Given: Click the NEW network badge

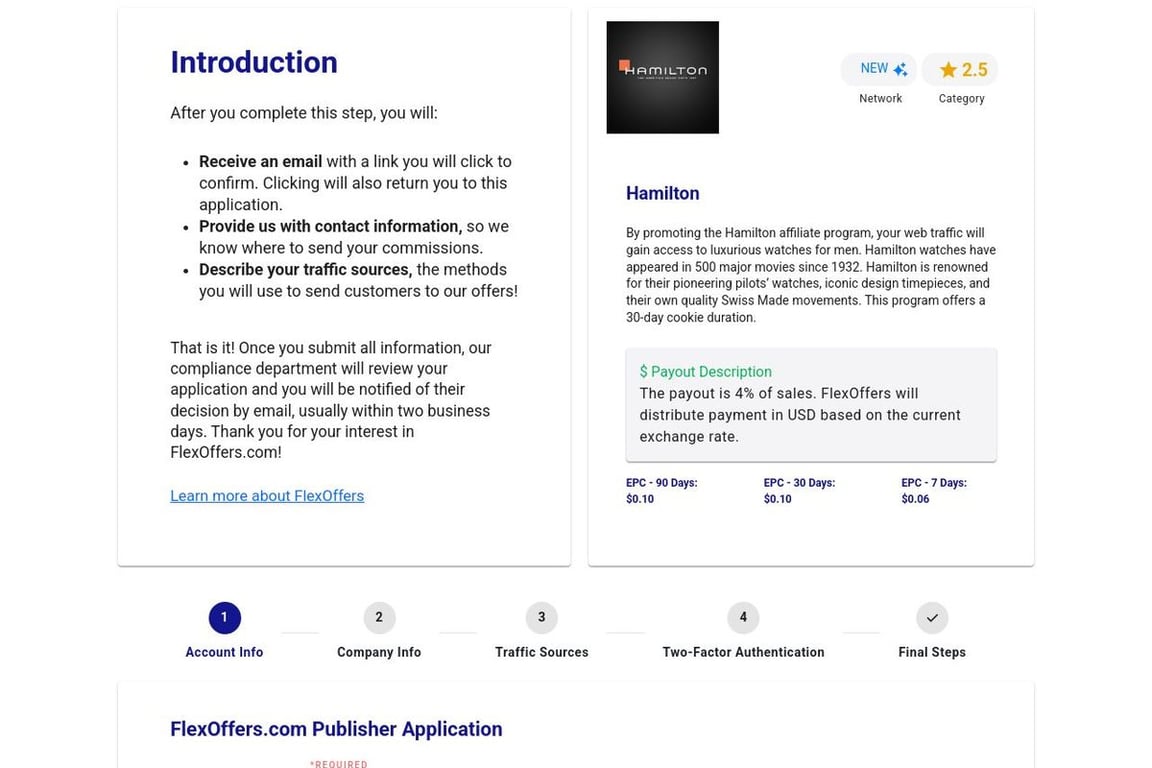Looking at the screenshot, I should click(x=879, y=69).
